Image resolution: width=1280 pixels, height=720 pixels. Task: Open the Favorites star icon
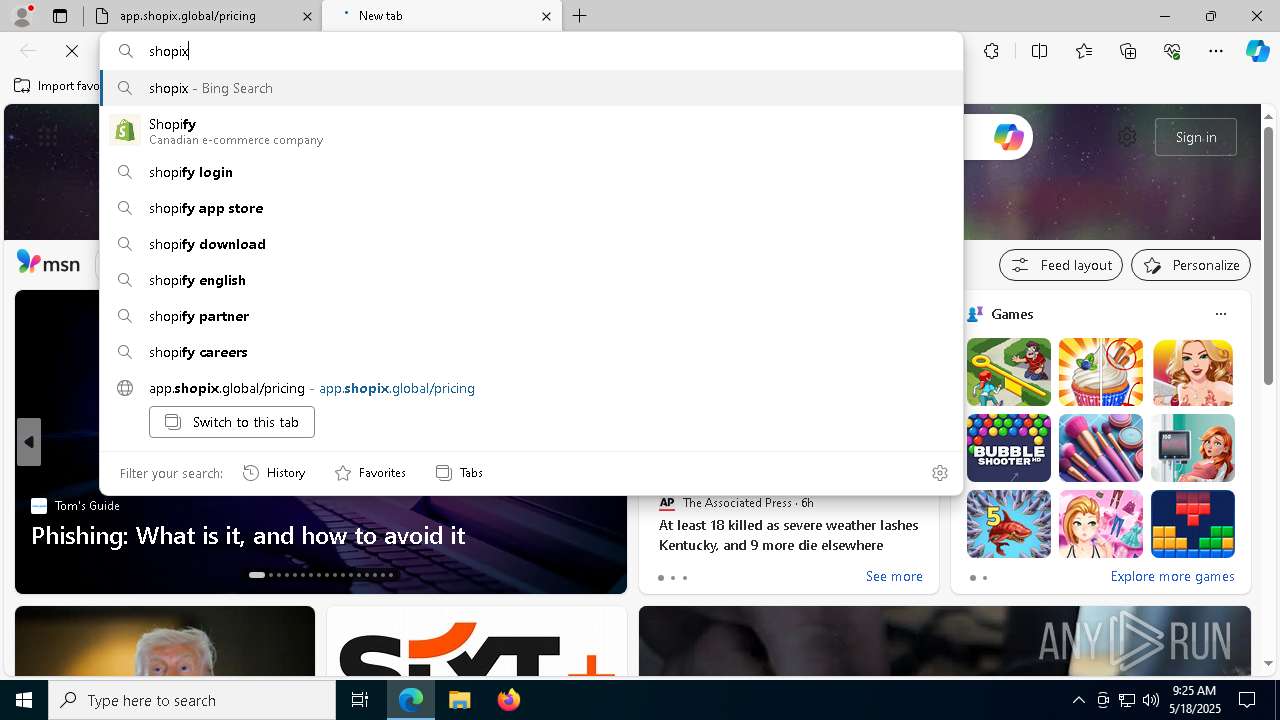click(x=1084, y=51)
